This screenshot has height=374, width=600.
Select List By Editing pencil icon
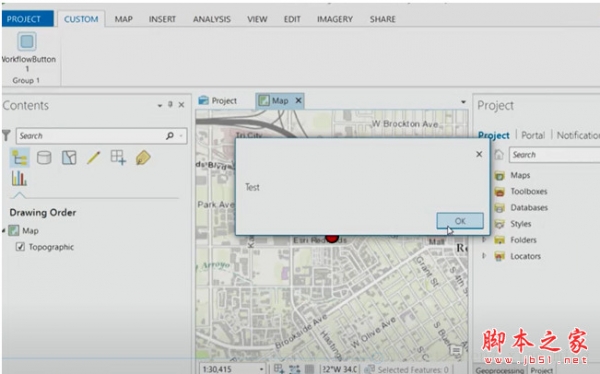tap(93, 157)
